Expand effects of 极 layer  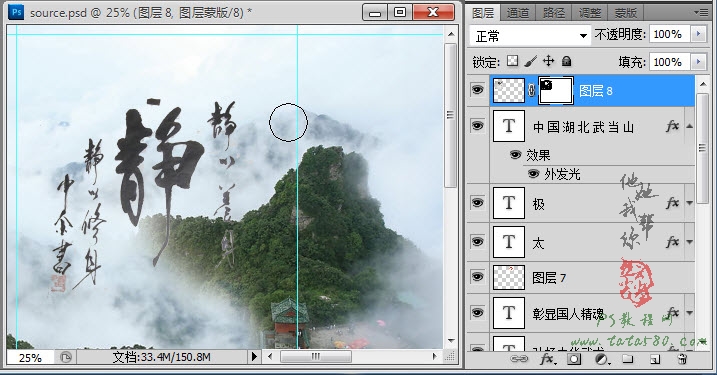pyautogui.click(x=689, y=203)
